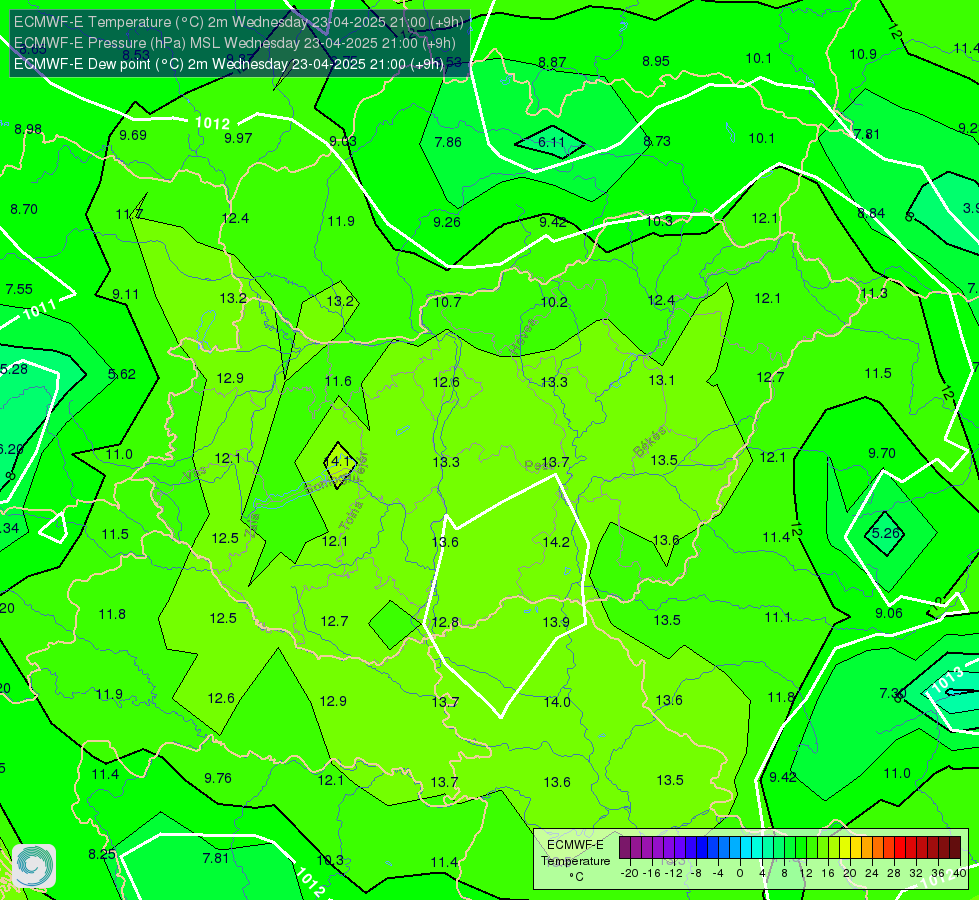This screenshot has width=979, height=900.
Task: Click the 8.25 temperature value
Action: tap(102, 854)
